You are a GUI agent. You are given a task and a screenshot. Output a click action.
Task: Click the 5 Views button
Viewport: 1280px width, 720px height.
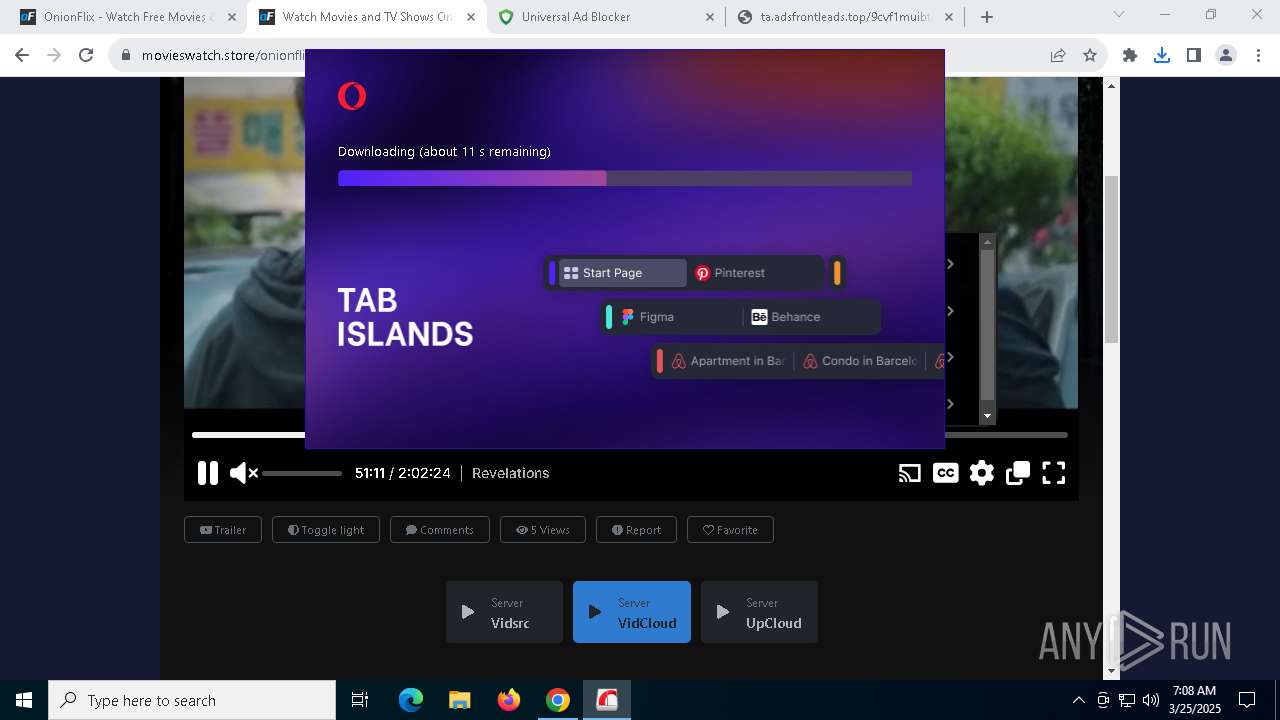point(543,530)
